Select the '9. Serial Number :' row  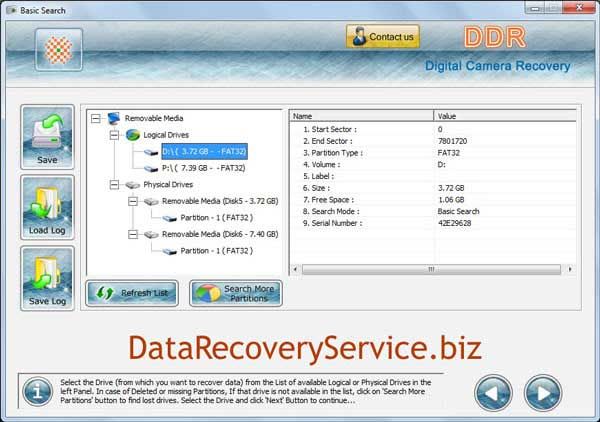(433, 223)
